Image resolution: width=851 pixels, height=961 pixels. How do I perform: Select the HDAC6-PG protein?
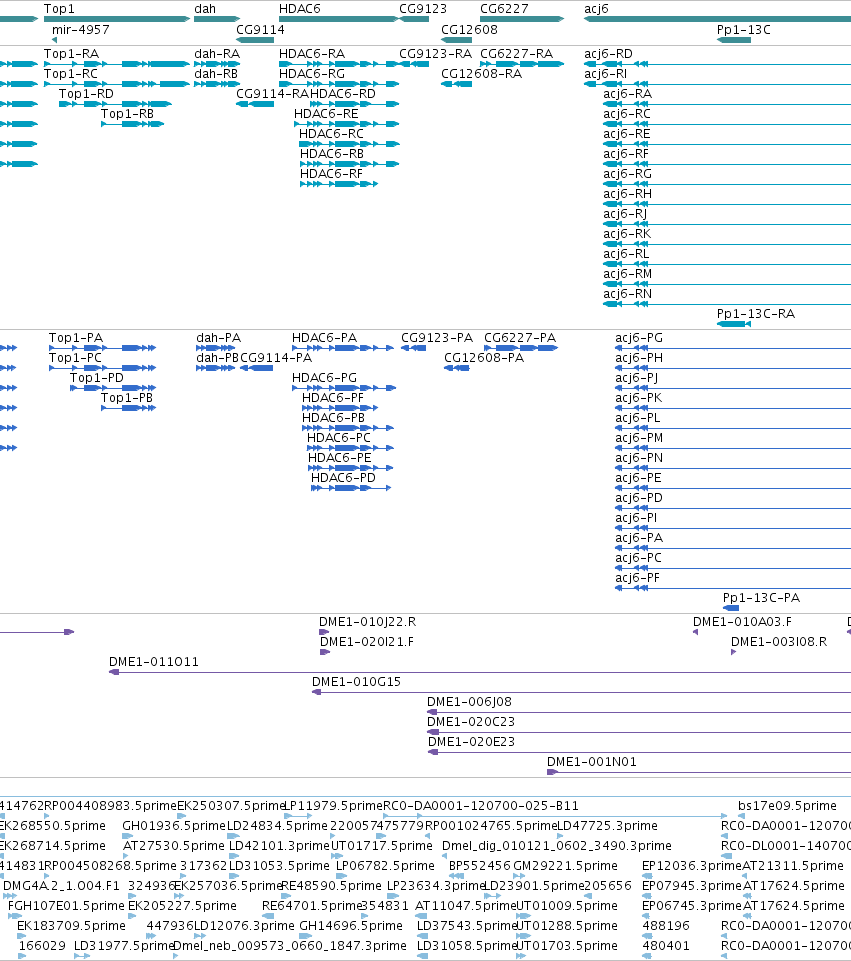point(344,388)
